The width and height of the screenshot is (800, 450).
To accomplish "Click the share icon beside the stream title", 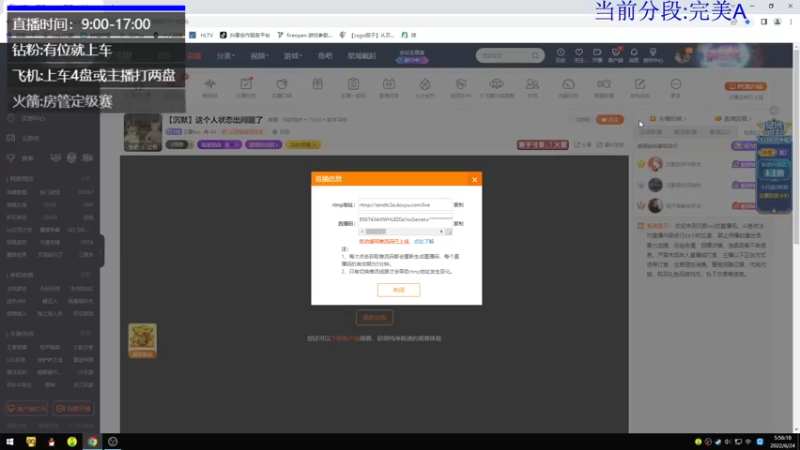I will coord(584,145).
